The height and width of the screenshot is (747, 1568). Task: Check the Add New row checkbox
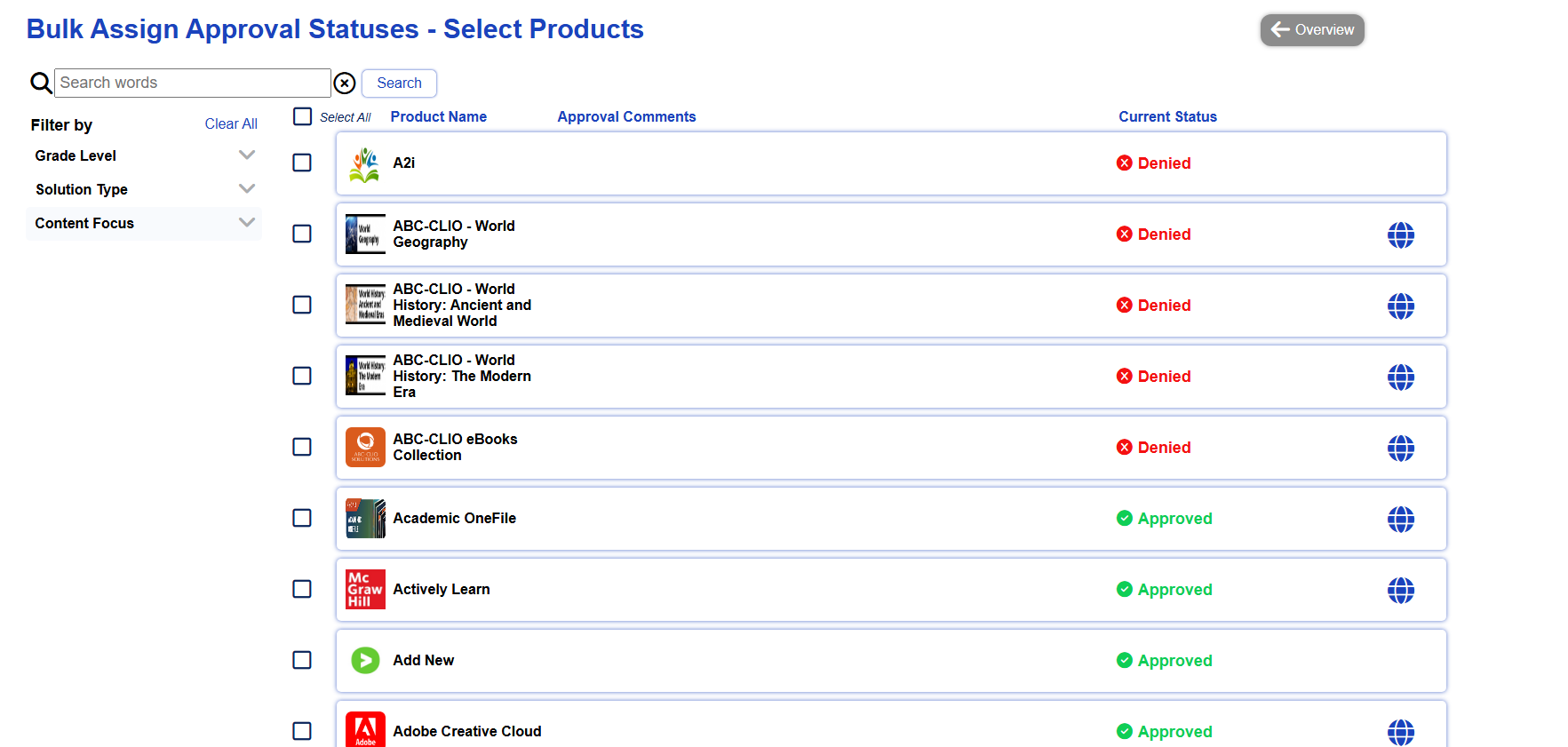pos(302,660)
